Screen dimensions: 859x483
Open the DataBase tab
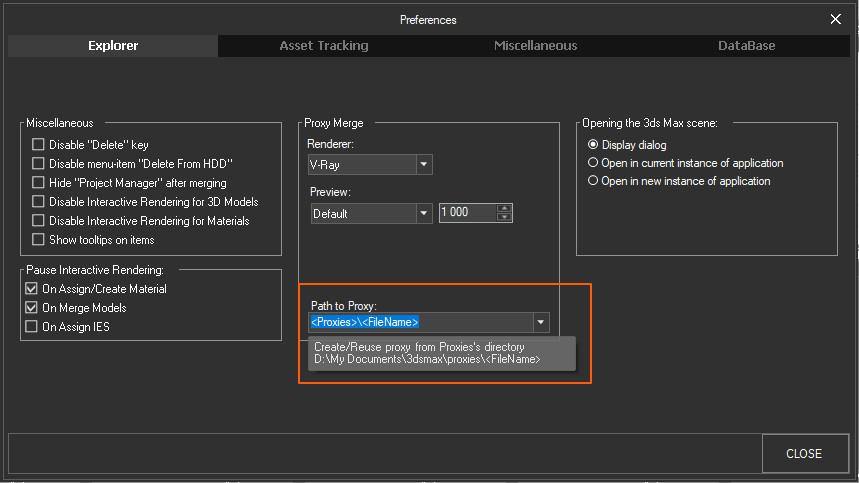tap(746, 45)
